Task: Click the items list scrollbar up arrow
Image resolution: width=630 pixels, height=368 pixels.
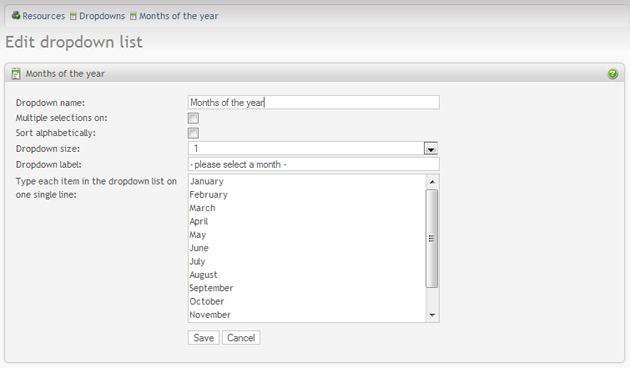Action: [x=432, y=182]
